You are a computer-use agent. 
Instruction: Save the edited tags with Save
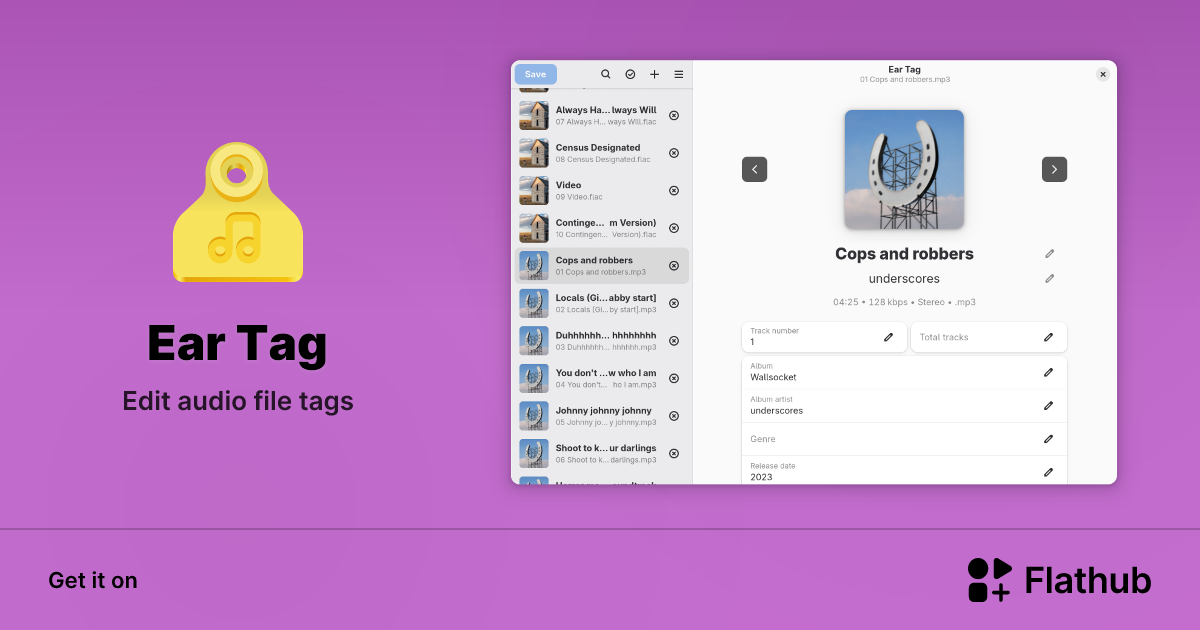coord(535,74)
